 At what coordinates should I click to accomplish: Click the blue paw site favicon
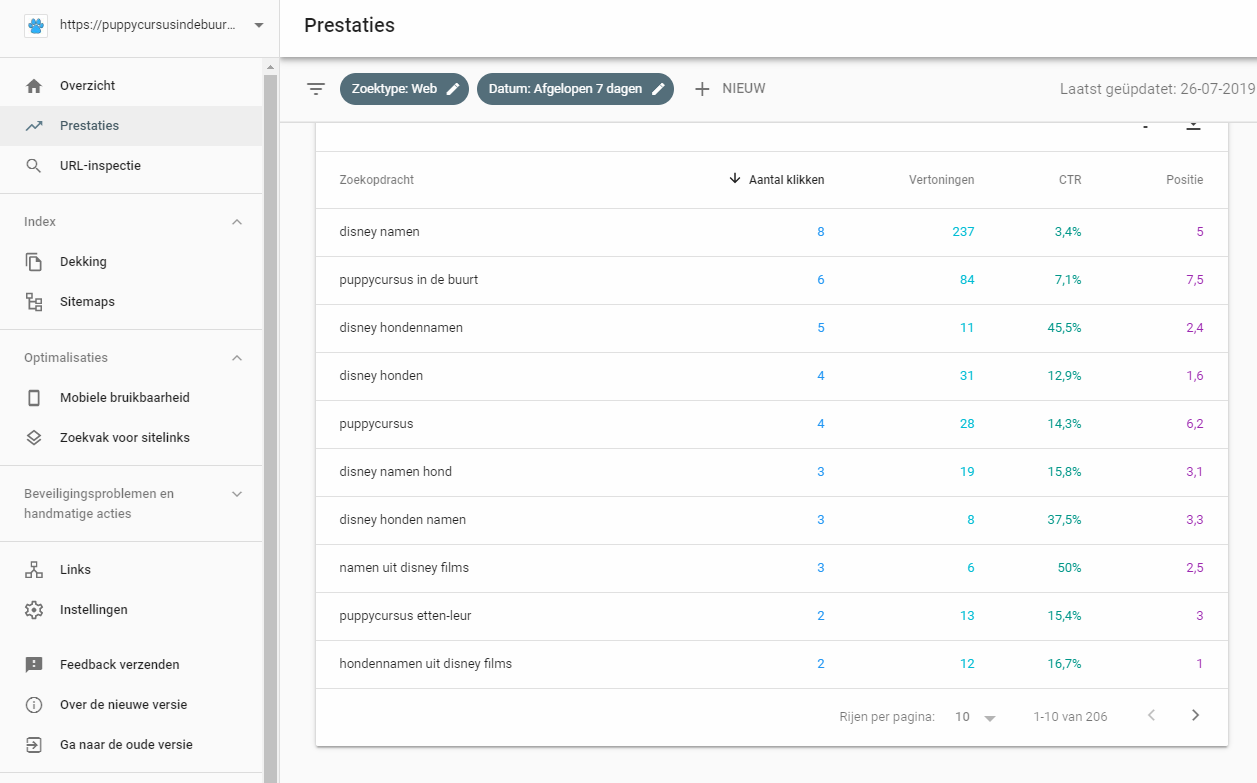(35, 26)
